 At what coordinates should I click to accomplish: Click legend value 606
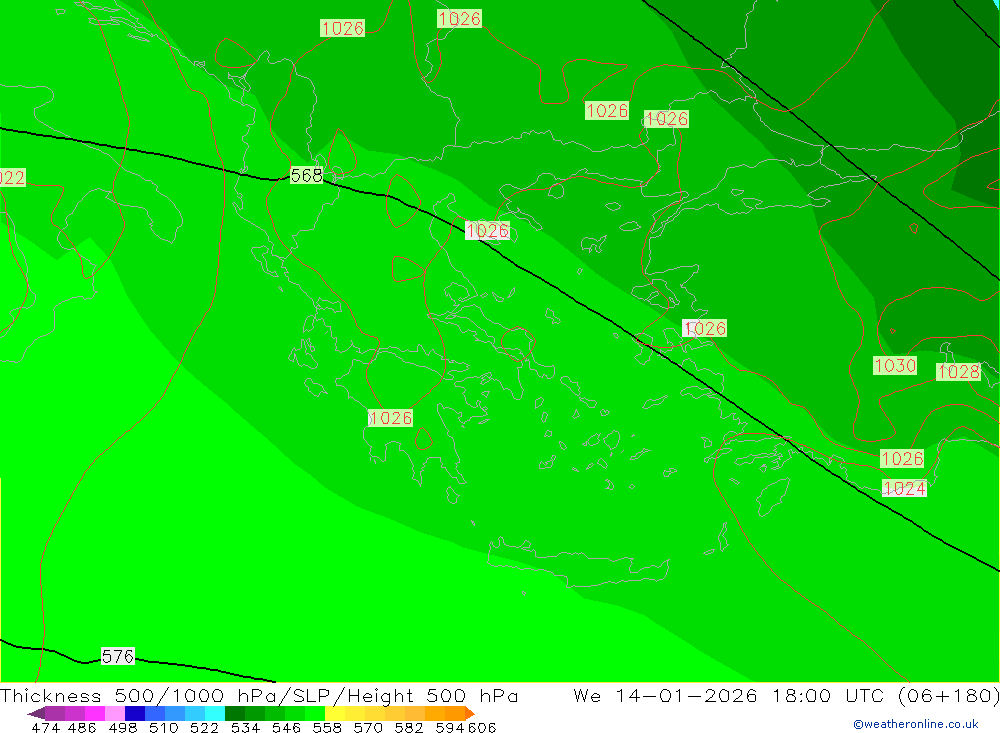482,727
